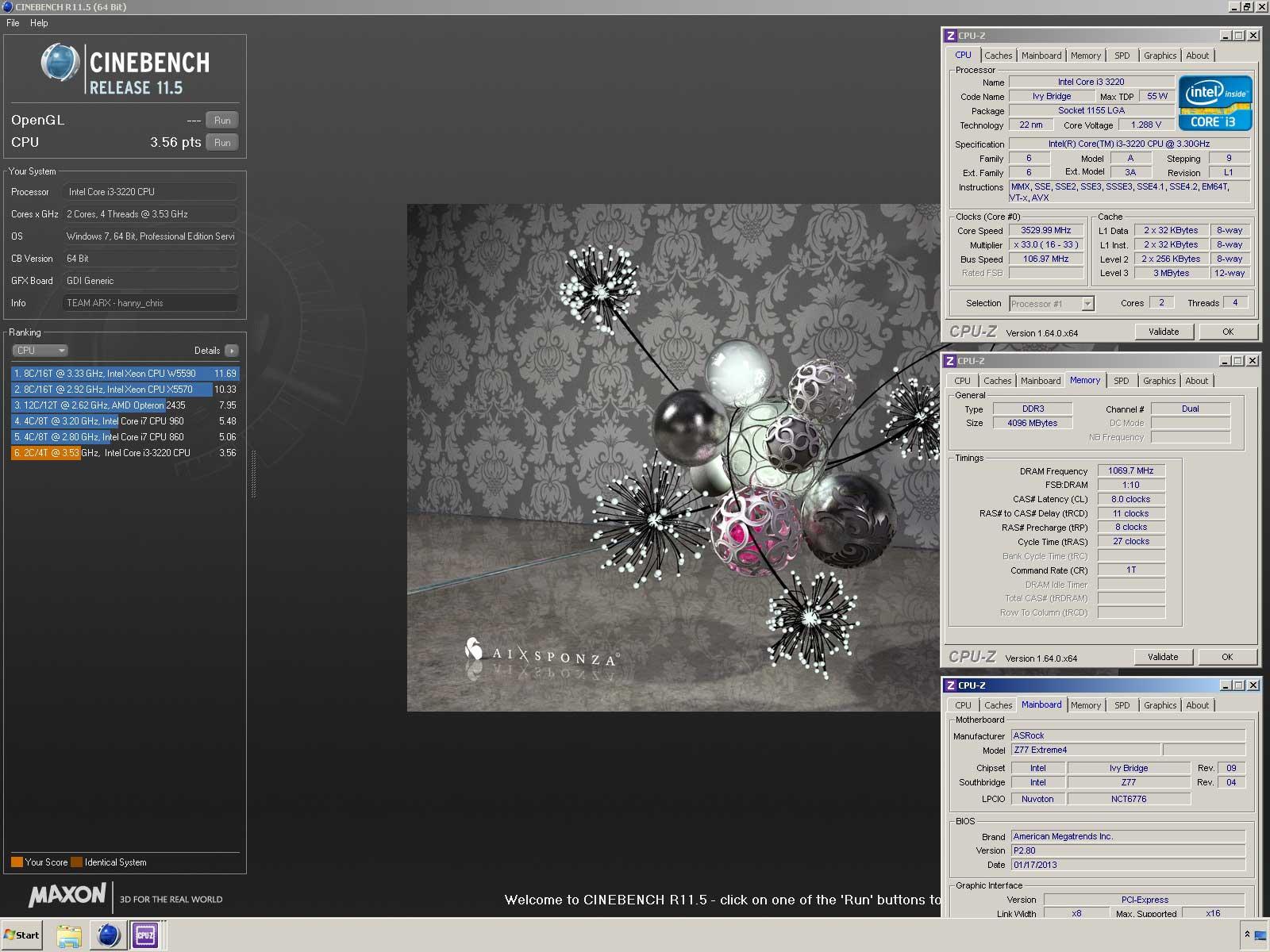Open the CPU ranking type dropdown

tap(40, 351)
